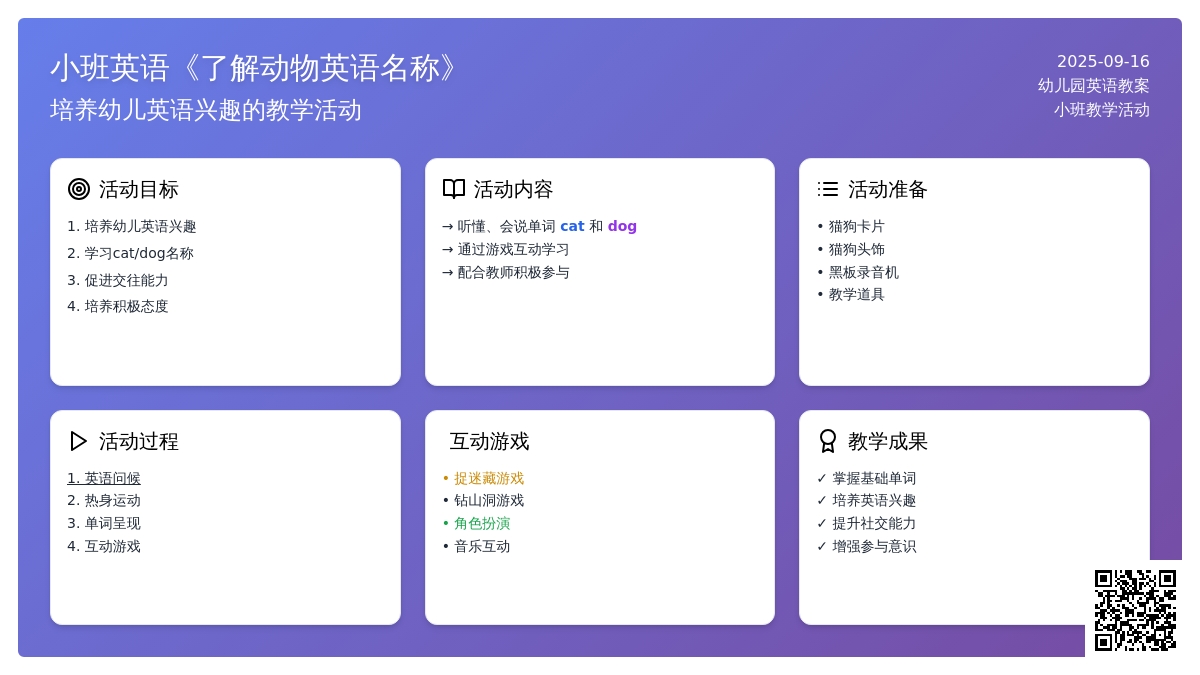
Task: Click the 猫狗卡片 bullet item
Action: click(x=856, y=226)
